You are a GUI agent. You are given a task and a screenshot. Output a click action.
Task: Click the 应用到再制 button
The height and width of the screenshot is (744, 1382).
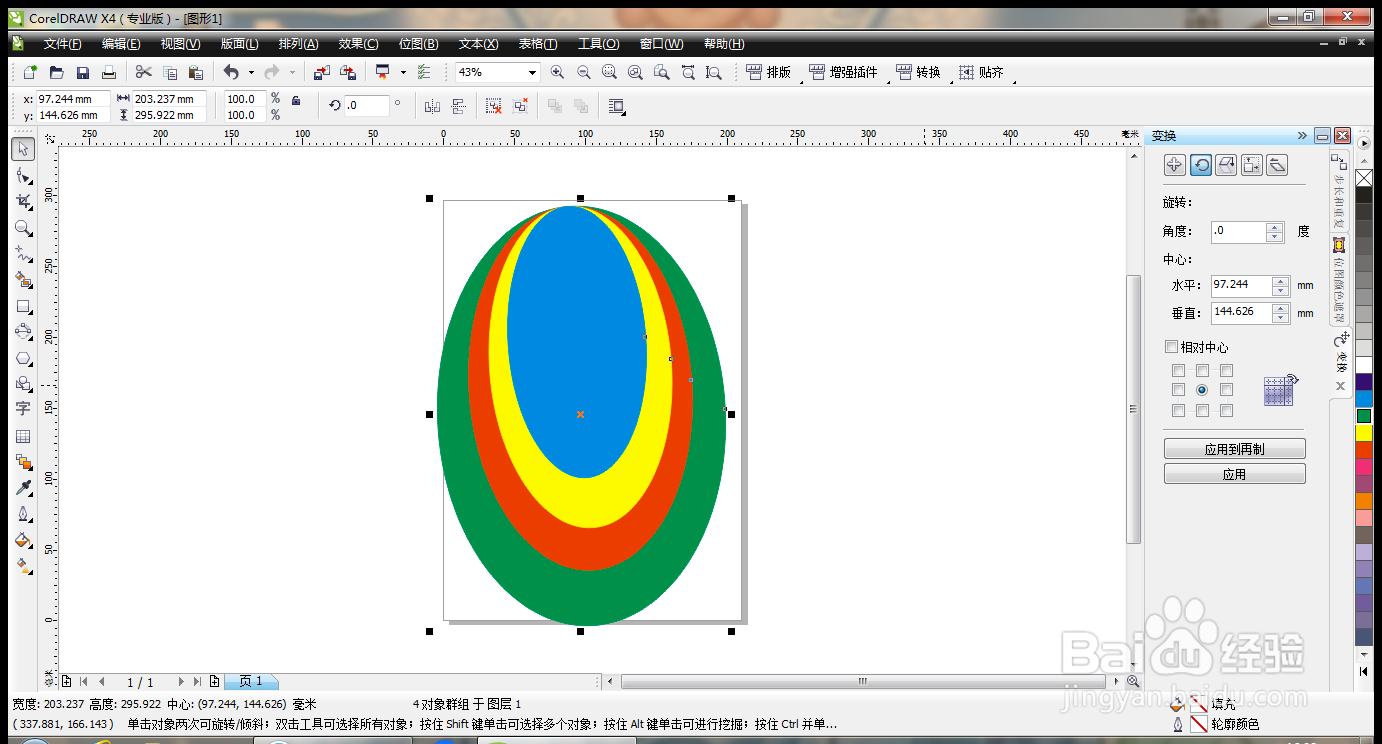coord(1234,449)
